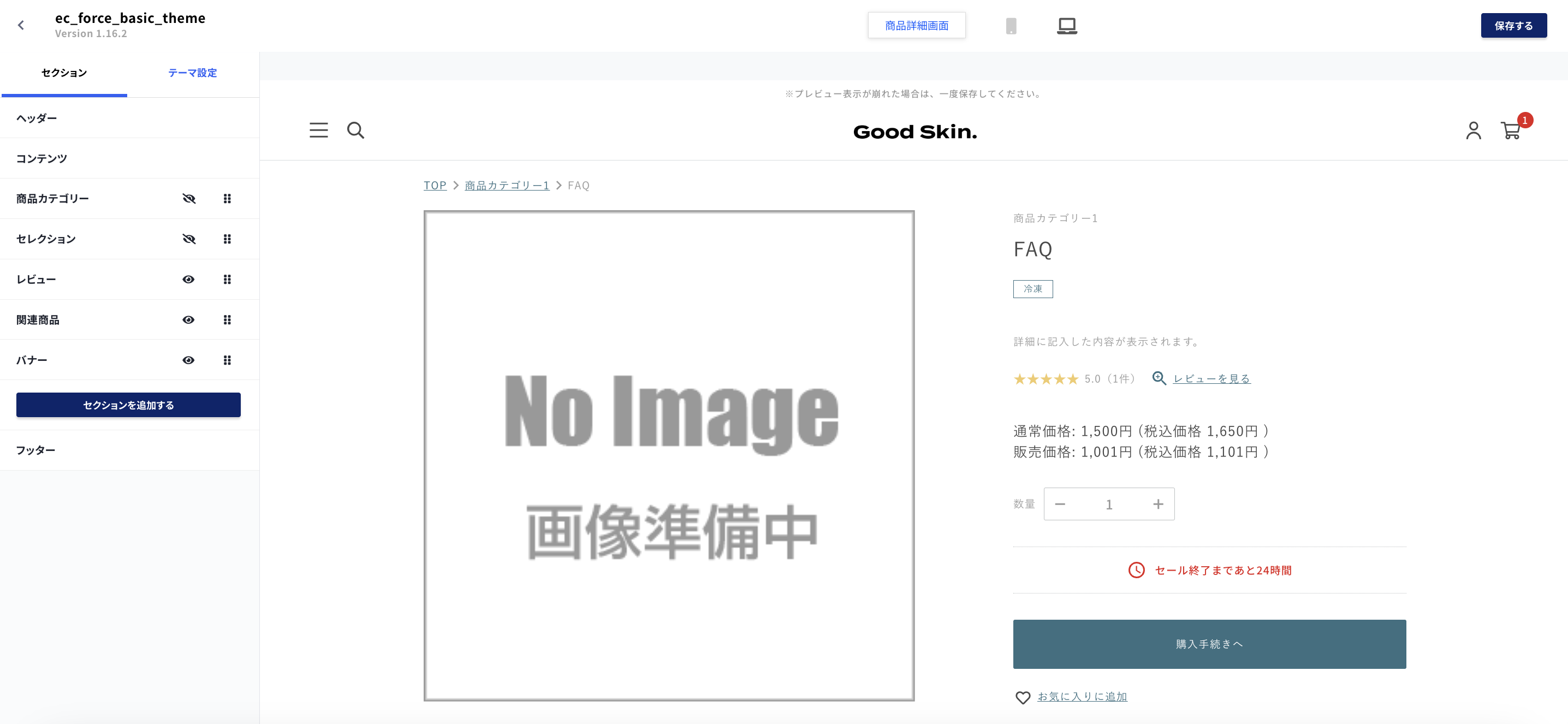
Task: Hide the レビュー section
Action: click(x=188, y=279)
